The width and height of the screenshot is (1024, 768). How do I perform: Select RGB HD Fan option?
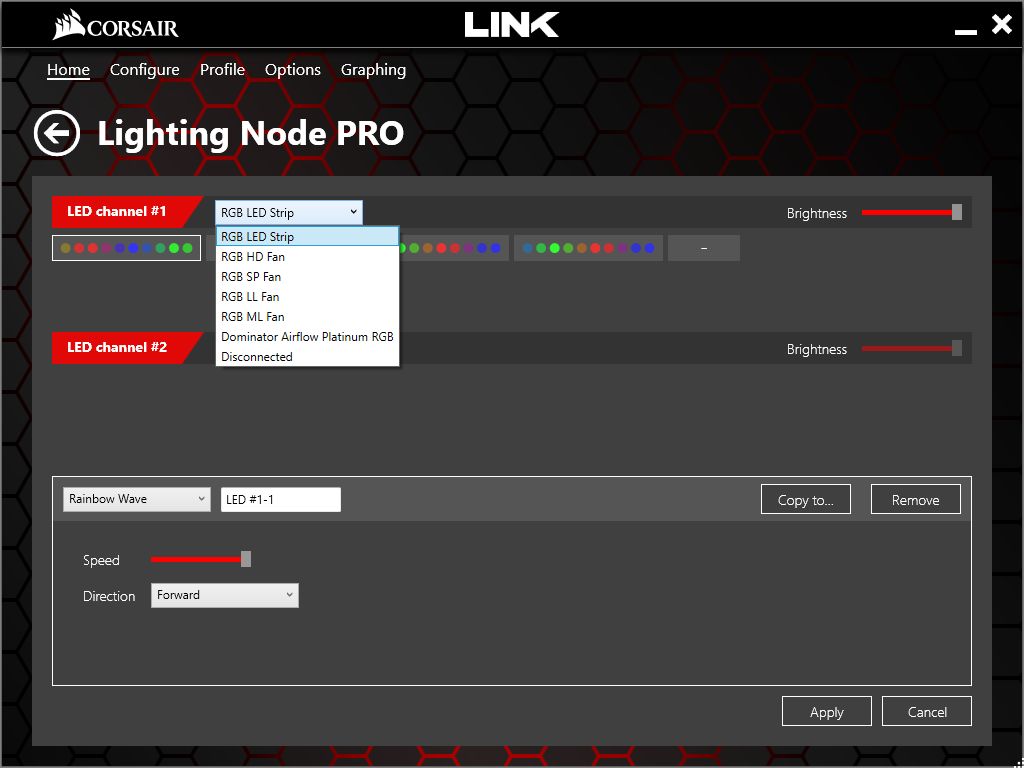[307, 257]
